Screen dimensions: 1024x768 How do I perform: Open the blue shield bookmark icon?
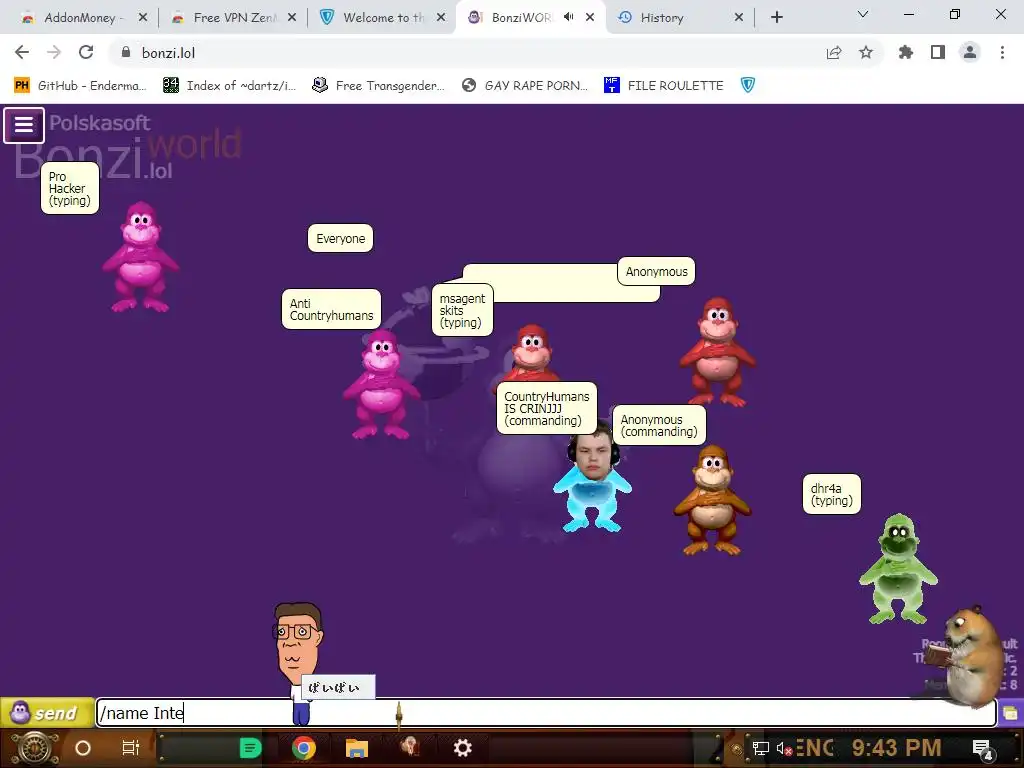click(x=748, y=85)
